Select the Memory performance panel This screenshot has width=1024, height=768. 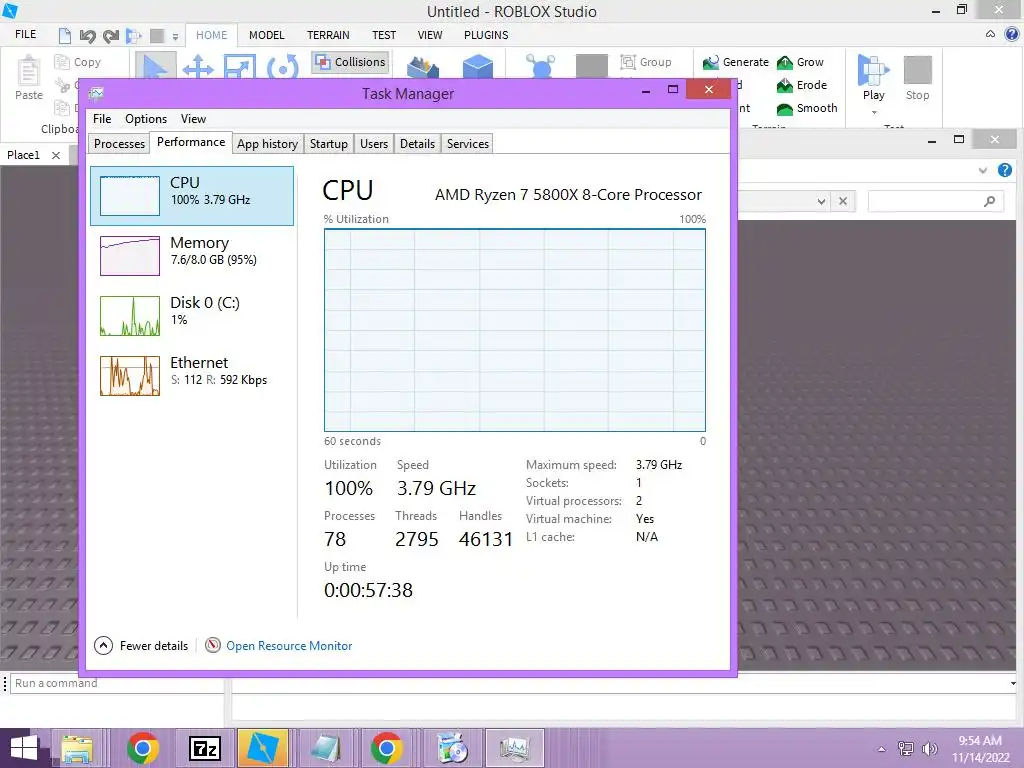192,255
